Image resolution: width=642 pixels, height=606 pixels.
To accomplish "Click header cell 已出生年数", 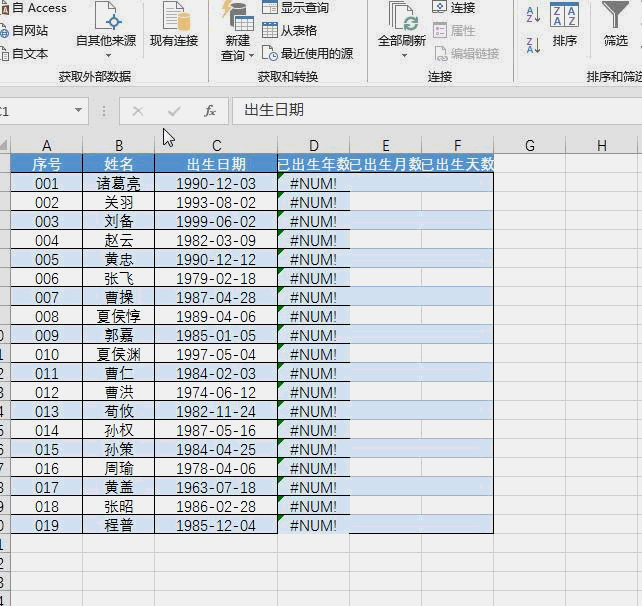I will click(314, 164).
